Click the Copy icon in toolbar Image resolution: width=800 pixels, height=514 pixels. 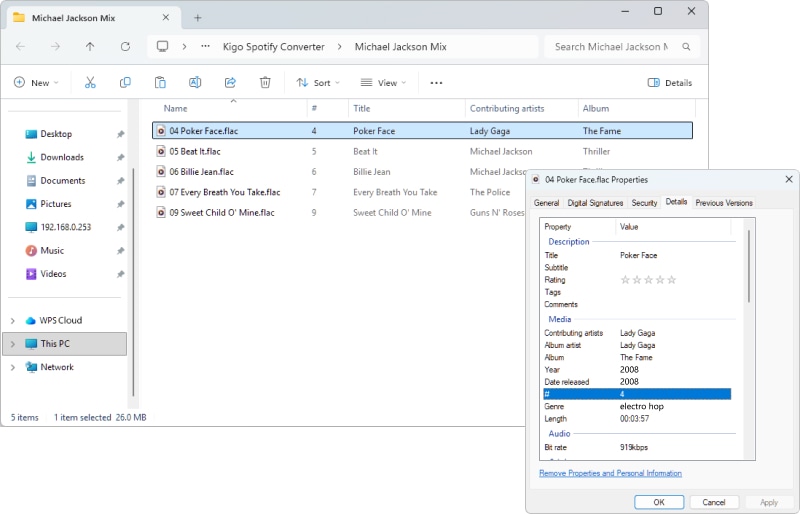(125, 82)
